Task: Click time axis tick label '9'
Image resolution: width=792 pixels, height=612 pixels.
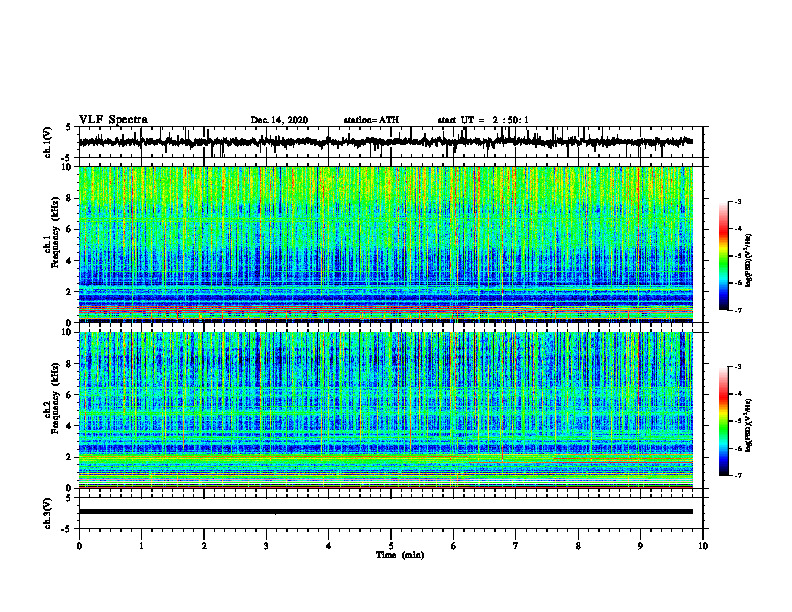Action: point(640,546)
